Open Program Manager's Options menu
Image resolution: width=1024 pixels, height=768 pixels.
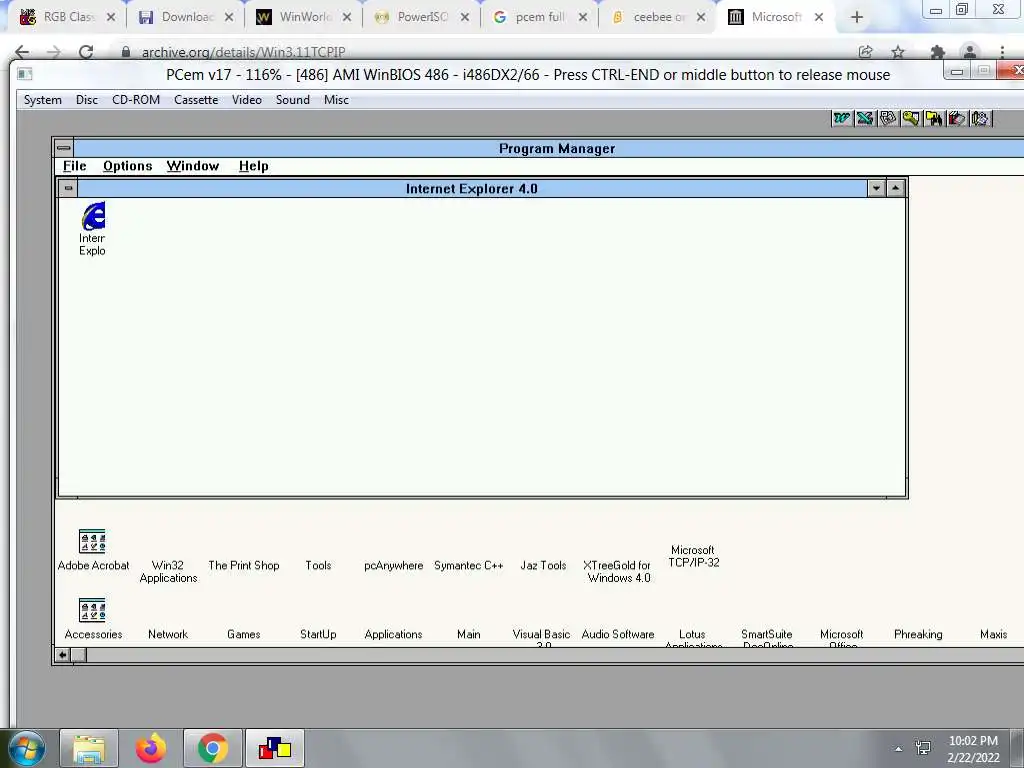127,166
